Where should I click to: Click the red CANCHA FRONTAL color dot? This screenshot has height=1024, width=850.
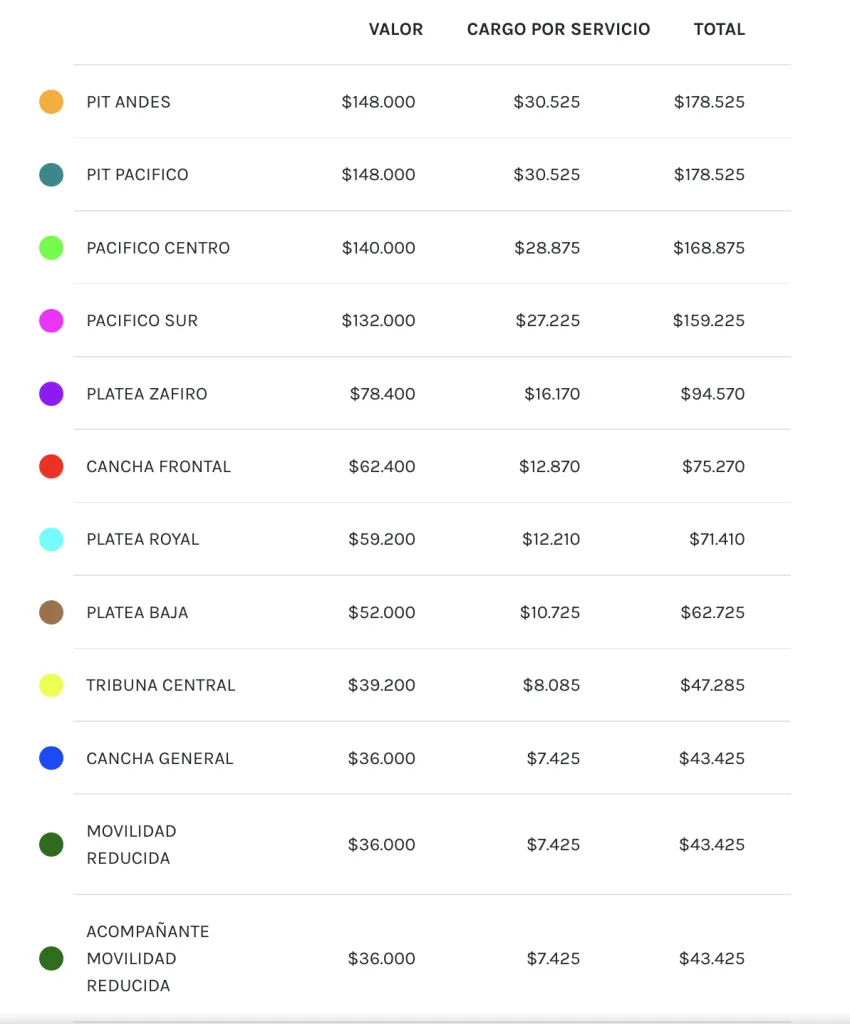tap(51, 466)
